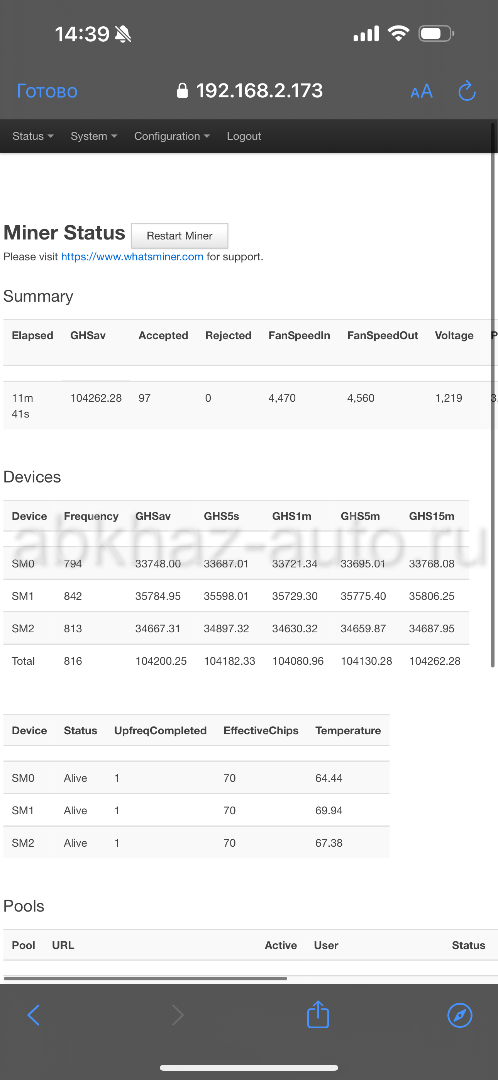Select Logout in the navigation bar
The image size is (498, 1080).
tap(244, 136)
